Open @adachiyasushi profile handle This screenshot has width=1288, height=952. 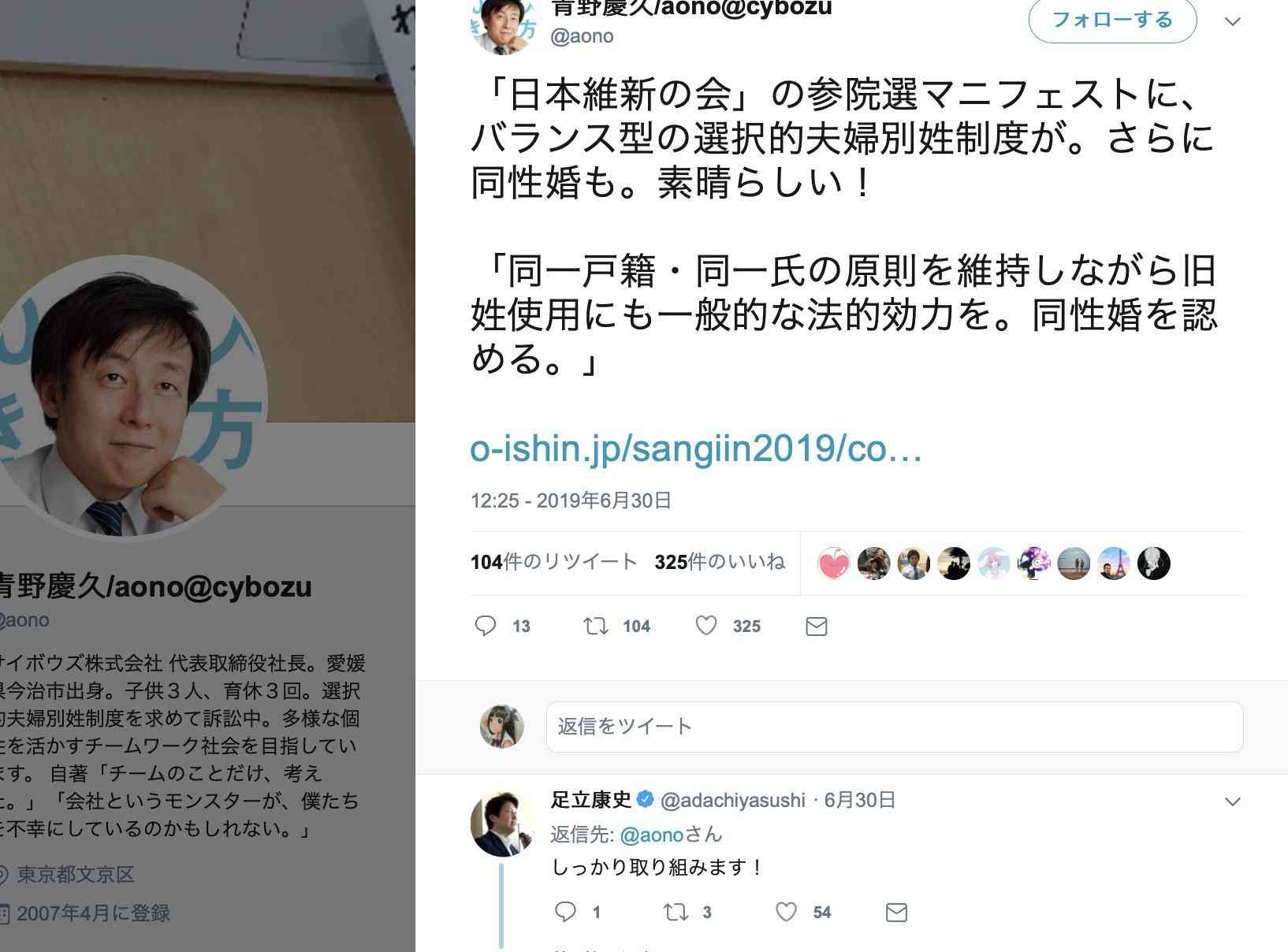(733, 801)
